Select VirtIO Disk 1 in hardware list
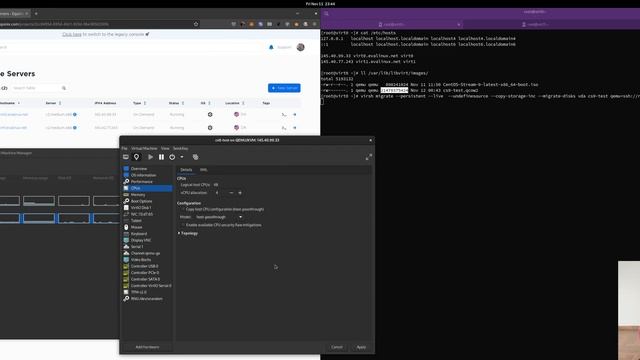 coord(147,208)
